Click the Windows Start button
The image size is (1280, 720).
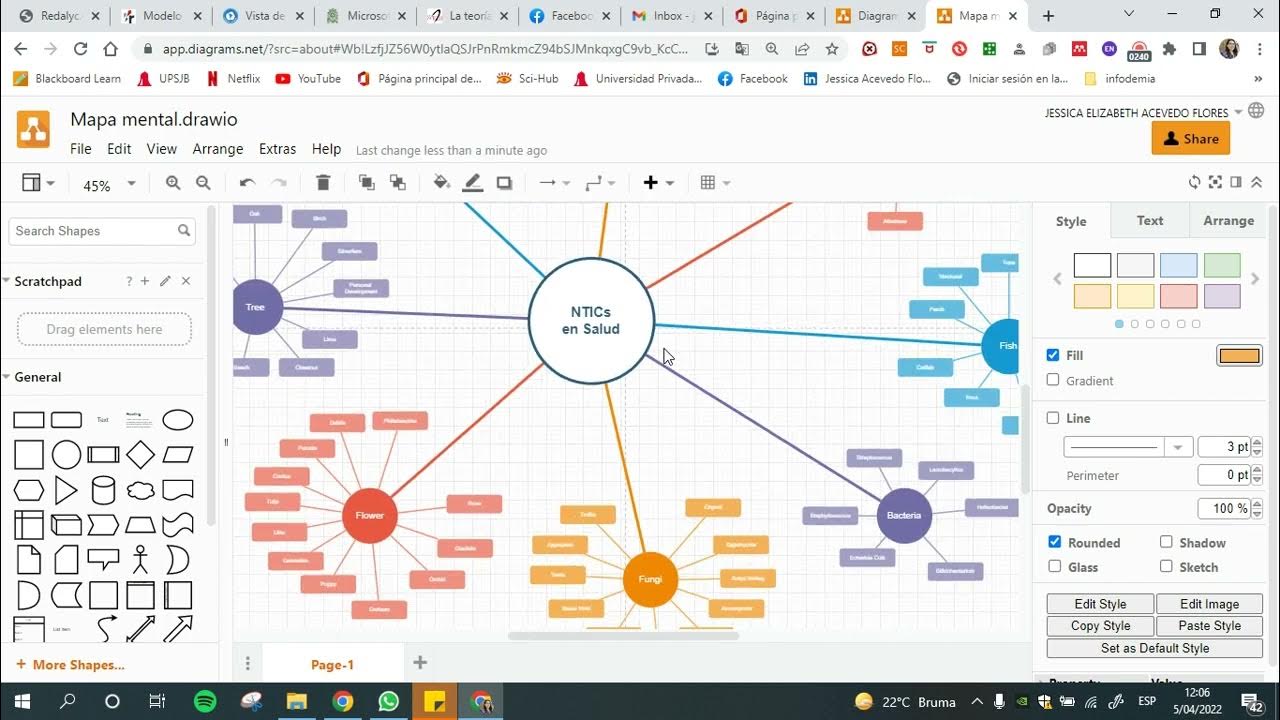(x=21, y=701)
